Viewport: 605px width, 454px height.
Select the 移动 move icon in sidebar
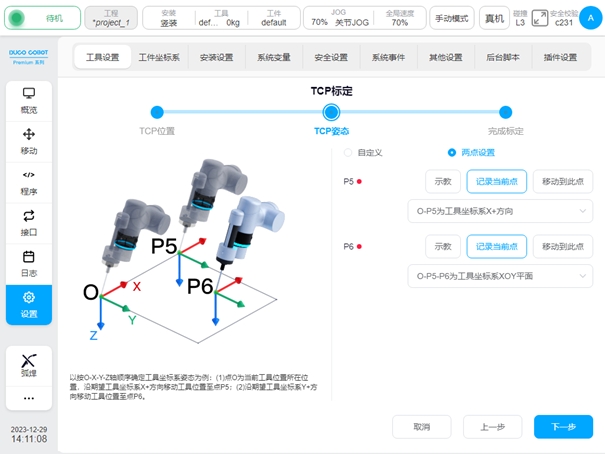click(29, 140)
